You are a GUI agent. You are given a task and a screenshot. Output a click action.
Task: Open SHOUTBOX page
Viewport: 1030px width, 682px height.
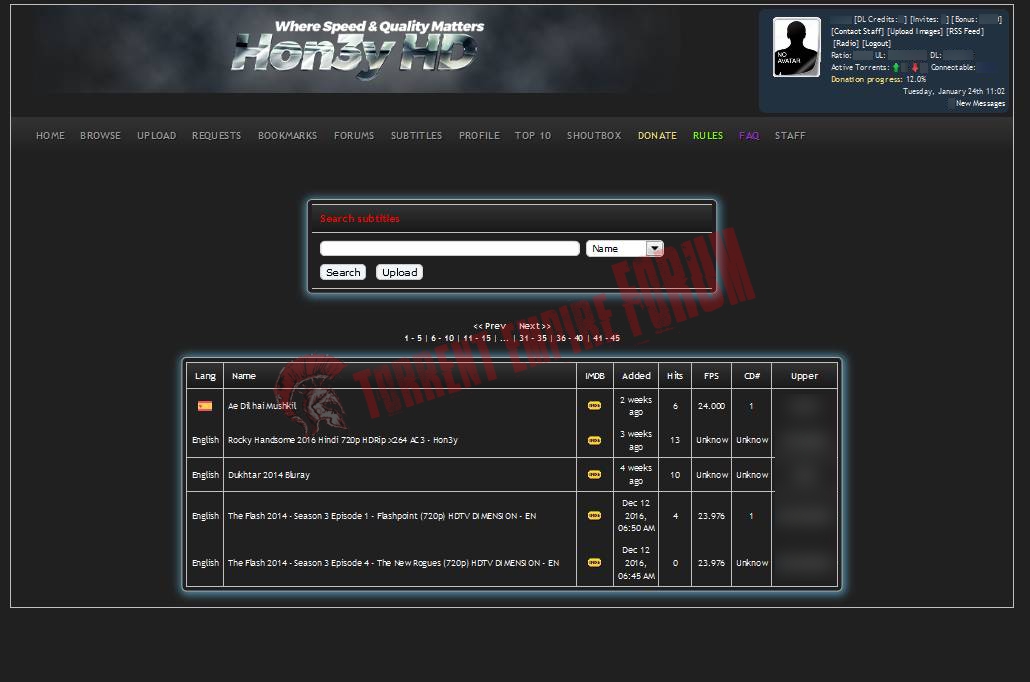coord(594,135)
